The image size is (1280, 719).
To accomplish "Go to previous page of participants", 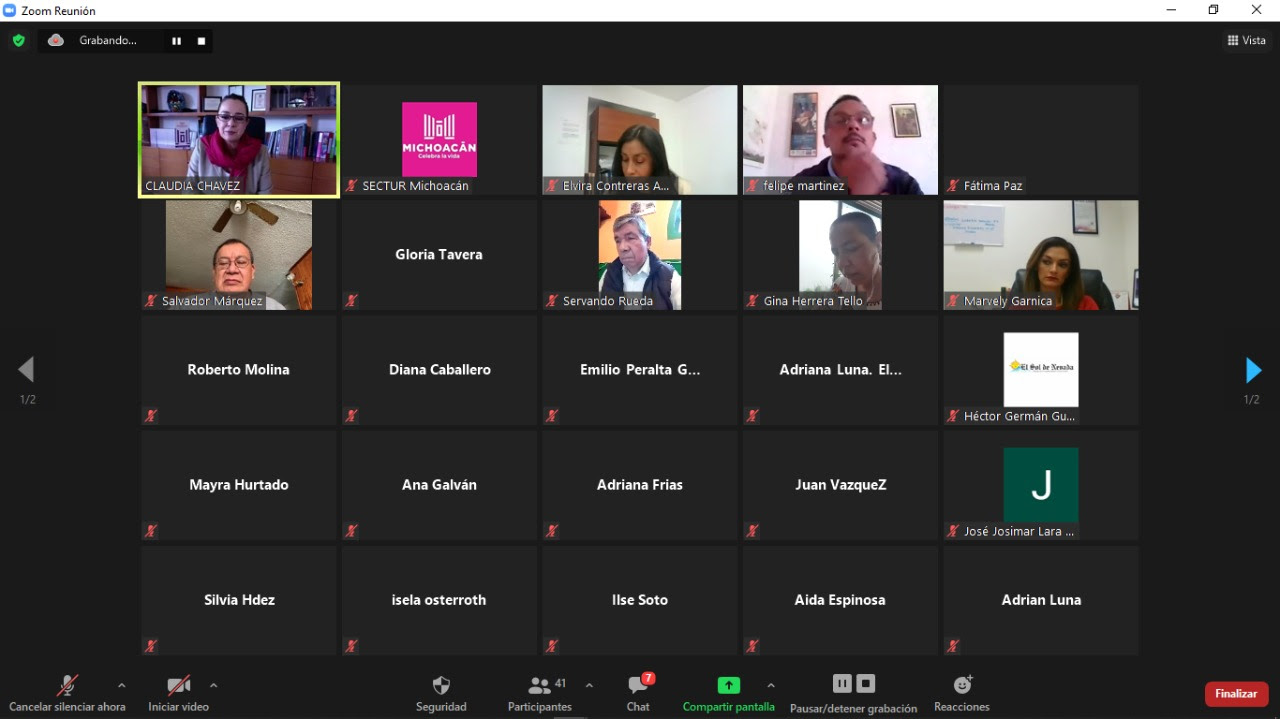I will point(27,371).
